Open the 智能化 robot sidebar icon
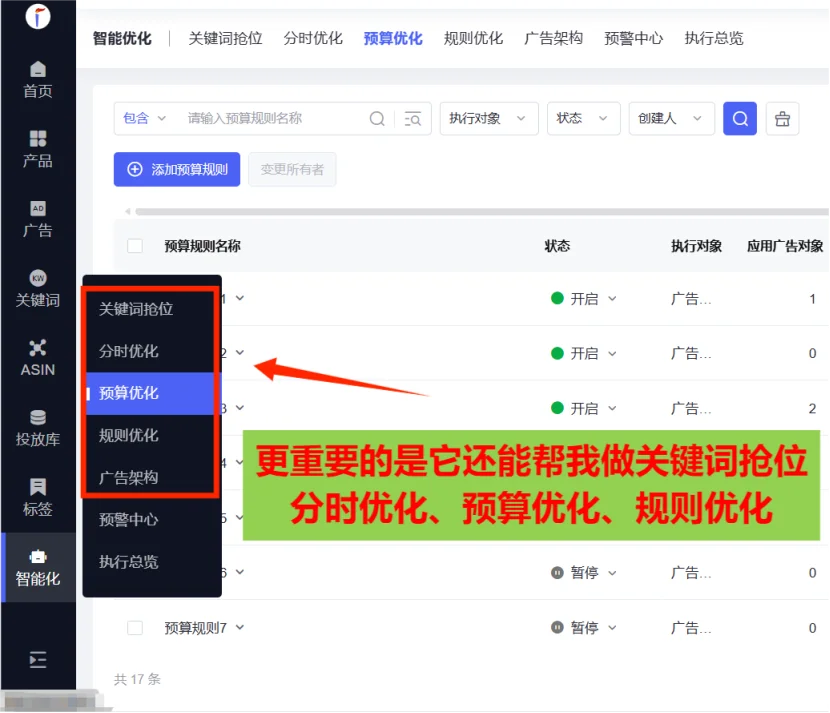 point(38,567)
